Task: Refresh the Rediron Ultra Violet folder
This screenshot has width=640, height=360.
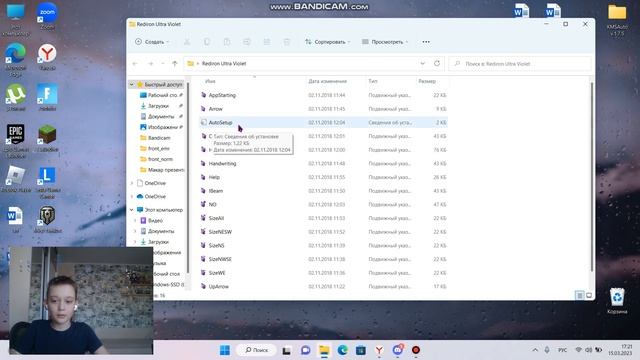Action: pos(437,64)
